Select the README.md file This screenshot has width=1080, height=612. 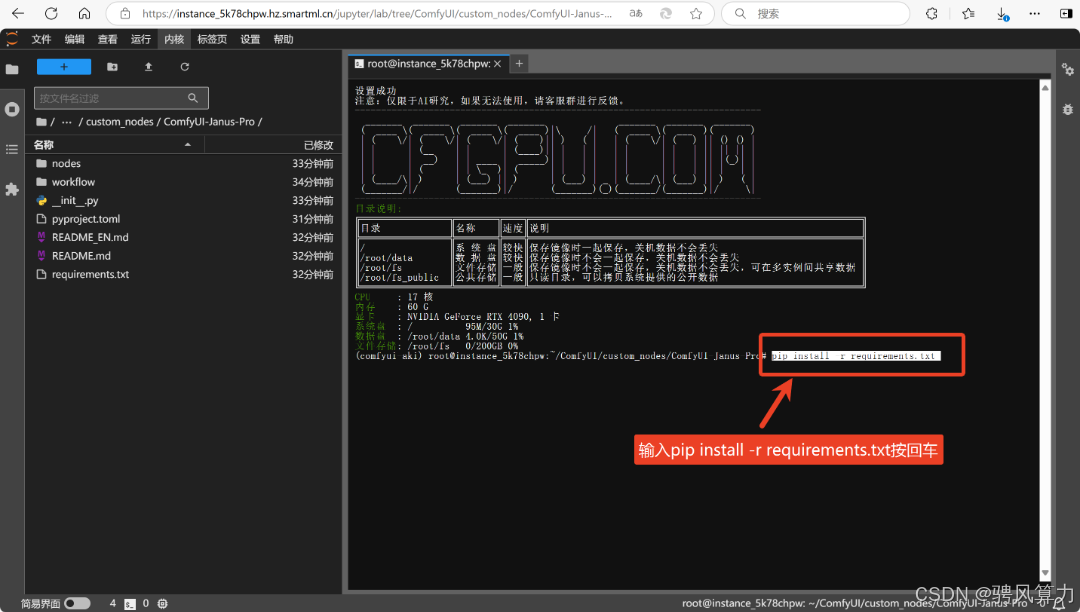coord(184,255)
